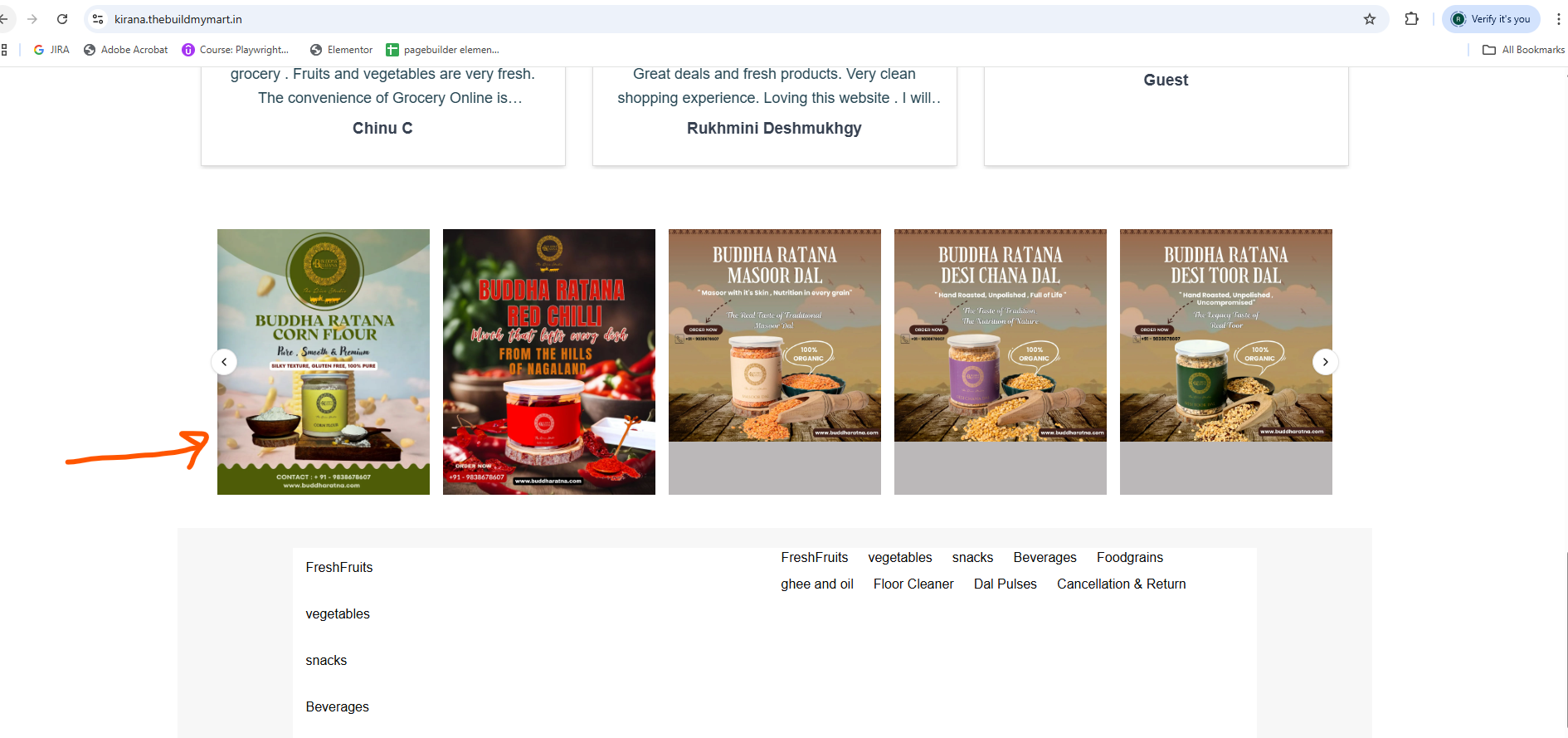The image size is (1568, 738).
Task: Reload the current page
Action: [x=62, y=19]
